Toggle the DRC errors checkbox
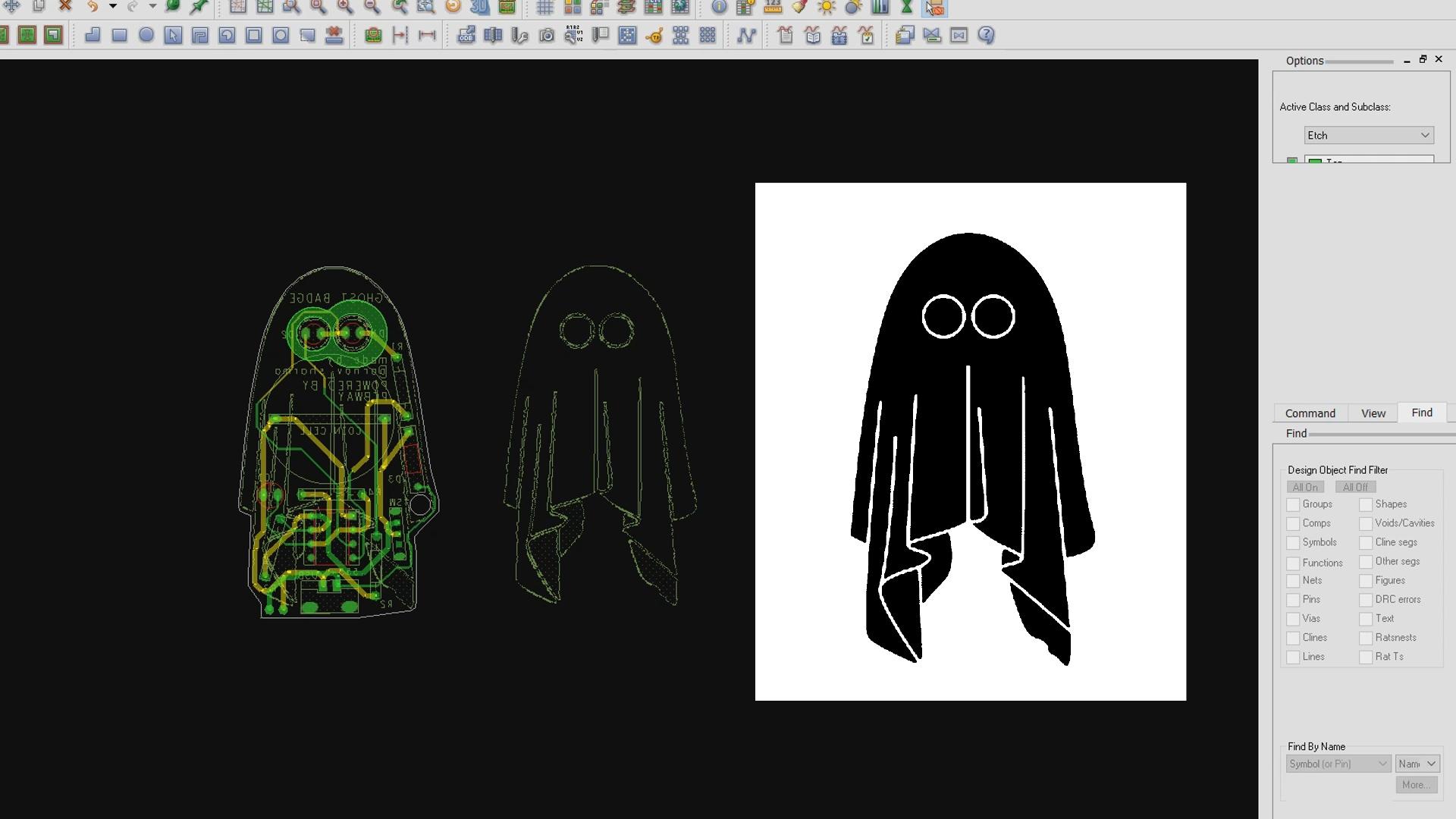The image size is (1456, 819). coord(1366,601)
